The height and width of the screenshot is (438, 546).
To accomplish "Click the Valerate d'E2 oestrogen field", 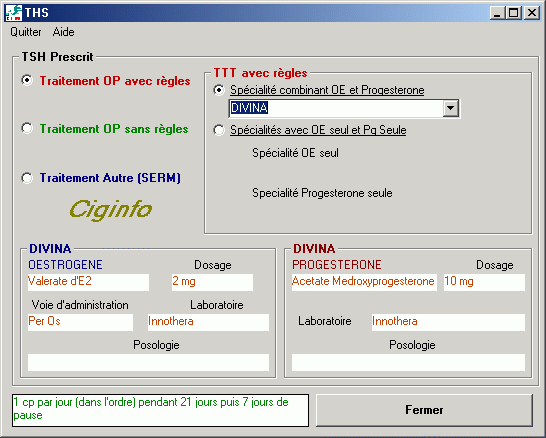I will pos(88,282).
